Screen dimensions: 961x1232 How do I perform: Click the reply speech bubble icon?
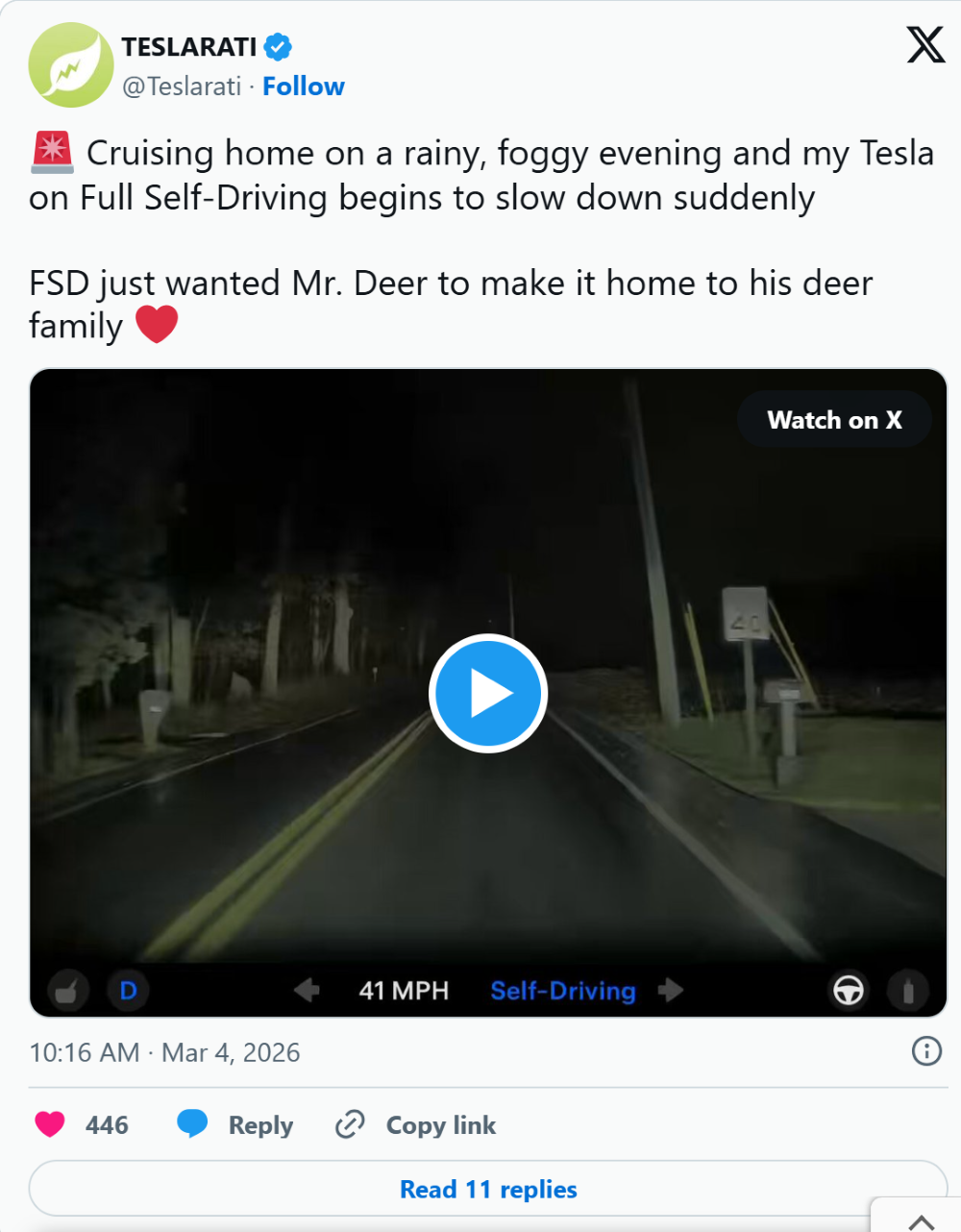coord(192,1123)
